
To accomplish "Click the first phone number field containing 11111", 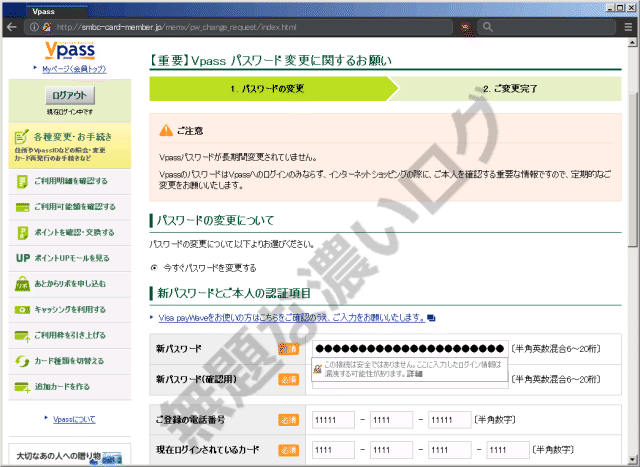I will [x=333, y=420].
